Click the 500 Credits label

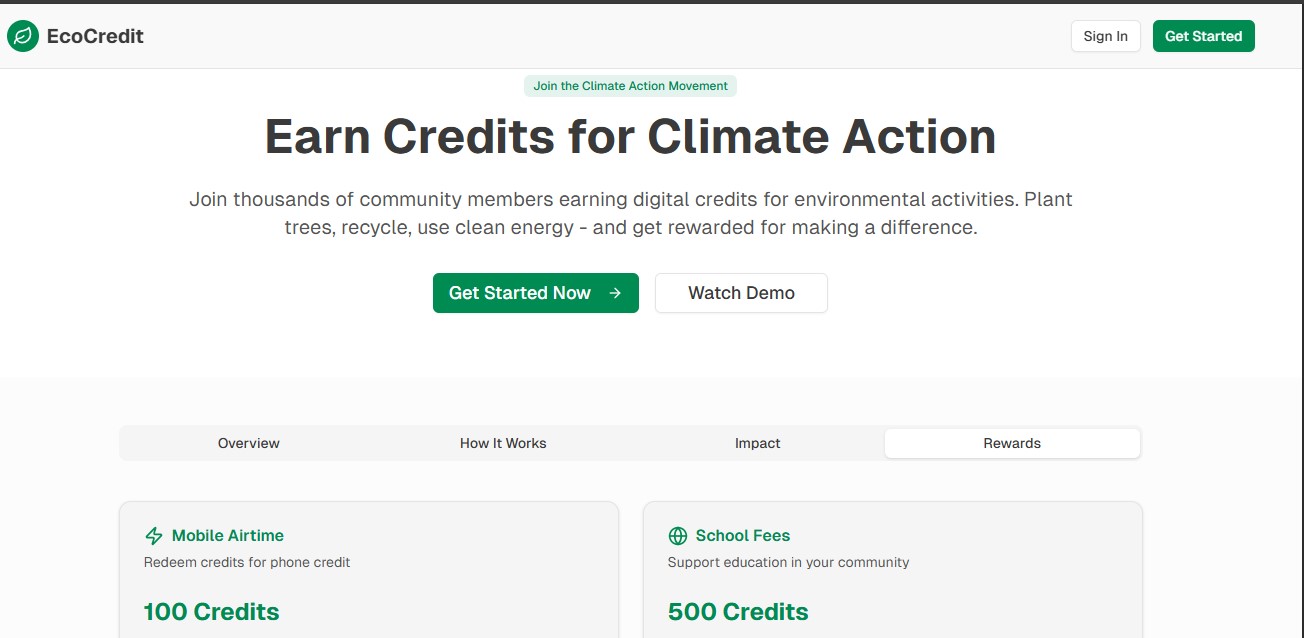point(738,611)
